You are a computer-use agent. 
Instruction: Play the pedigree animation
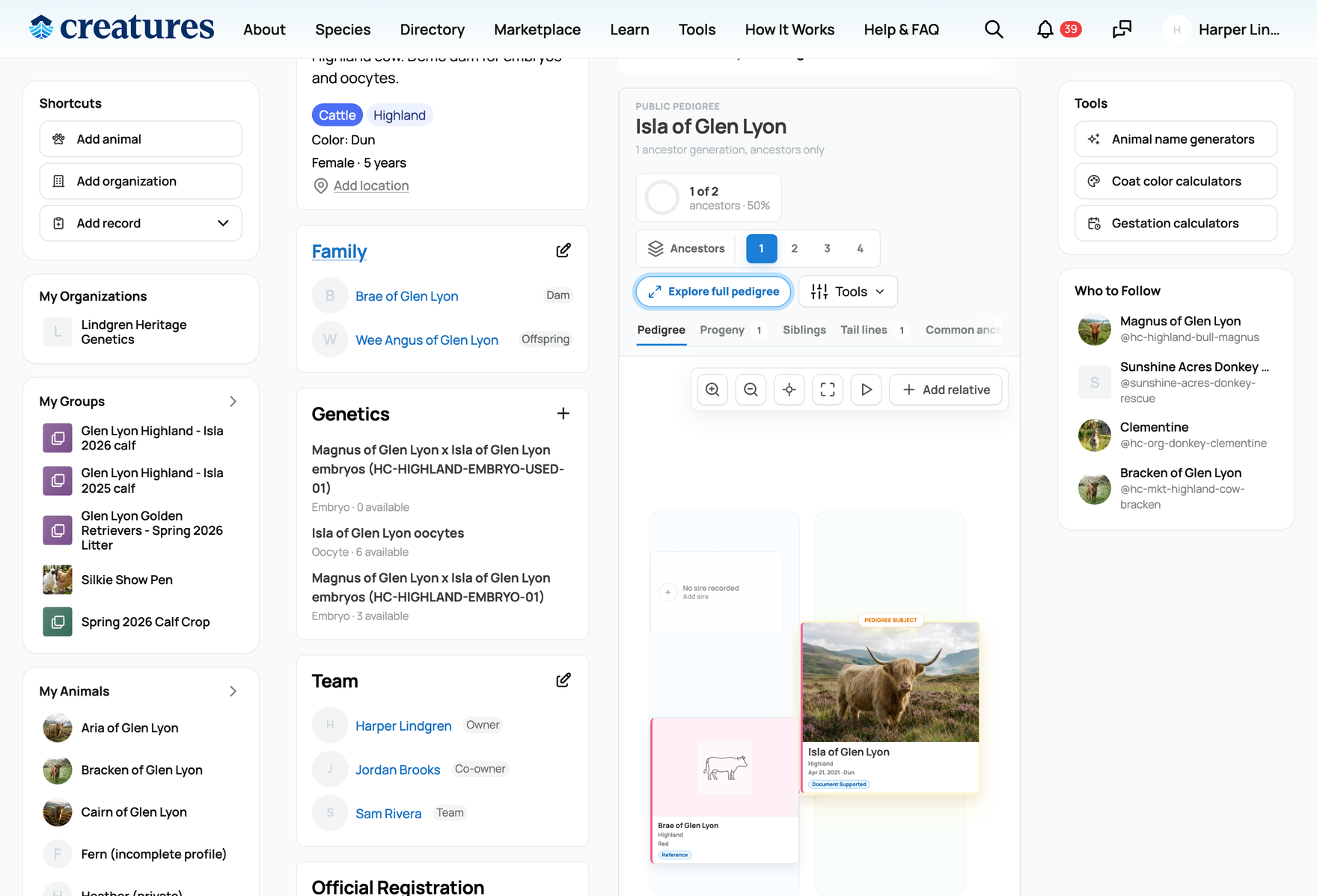tap(866, 390)
